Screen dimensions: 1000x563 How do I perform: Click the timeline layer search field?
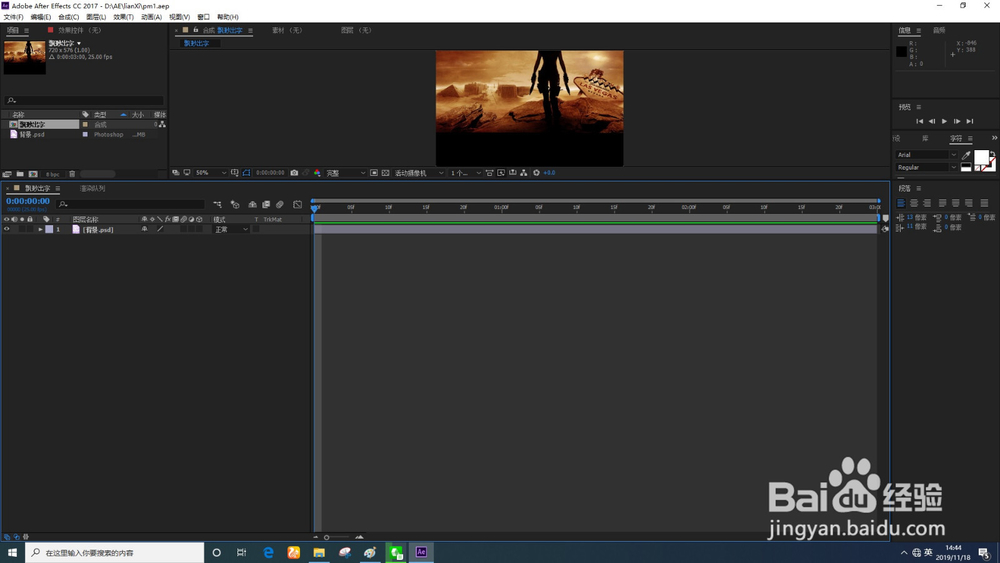(x=130, y=205)
